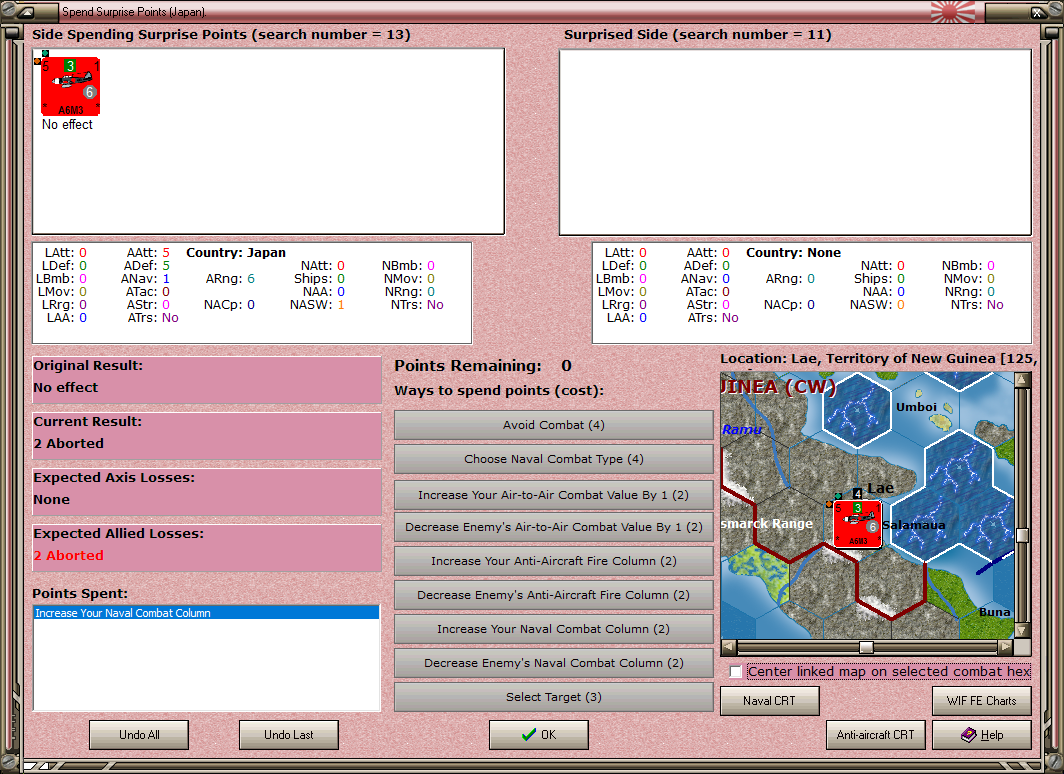Click the map vertical scrollbar up arrow
The image size is (1064, 774).
click(1023, 379)
